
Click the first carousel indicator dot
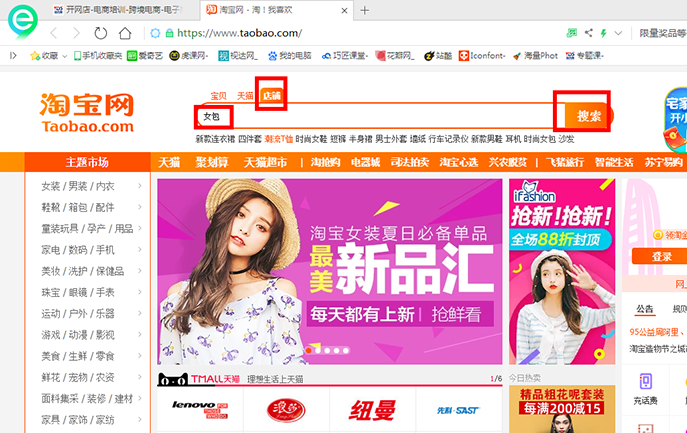(x=309, y=350)
